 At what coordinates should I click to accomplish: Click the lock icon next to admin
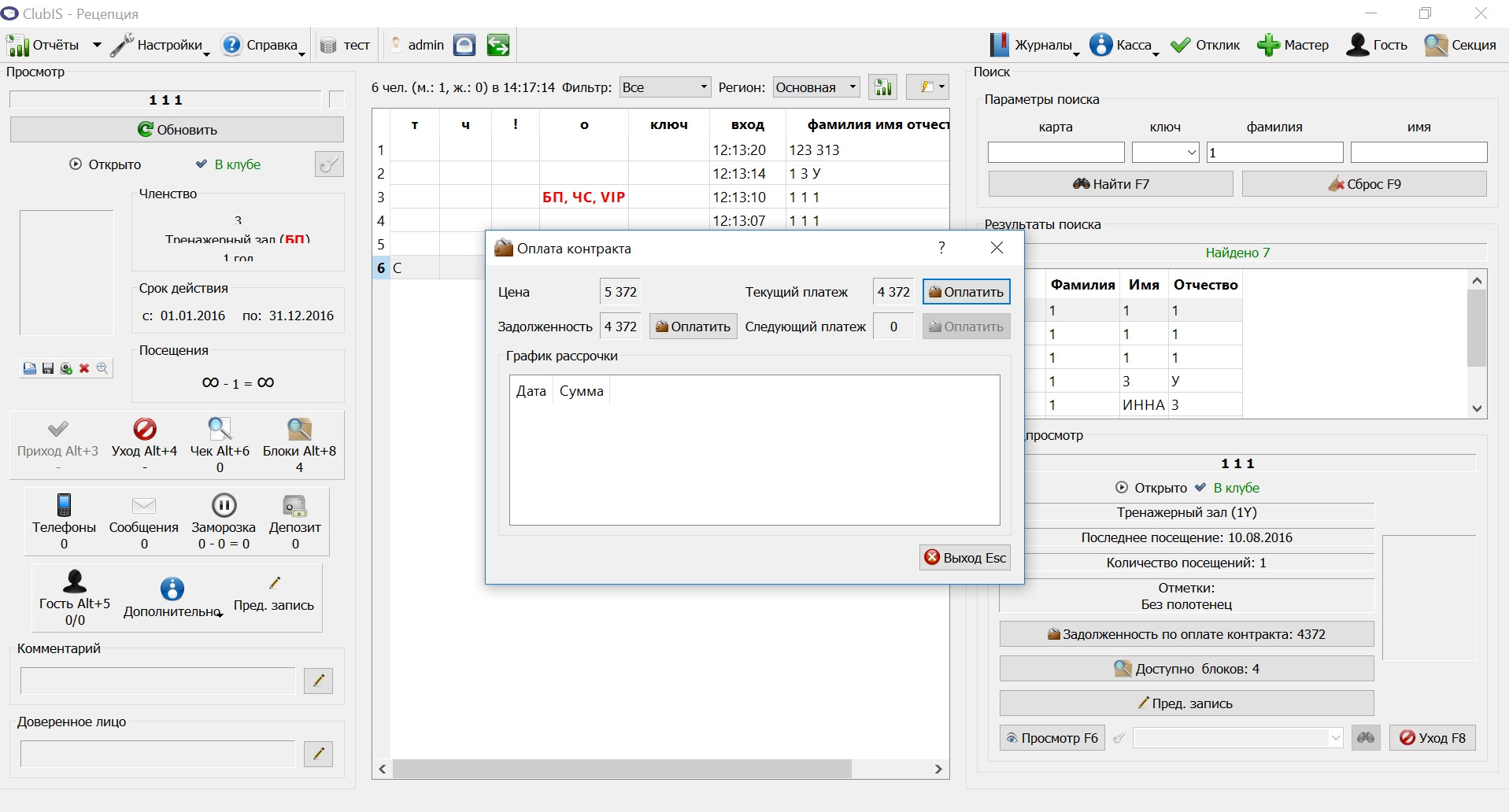coord(464,45)
